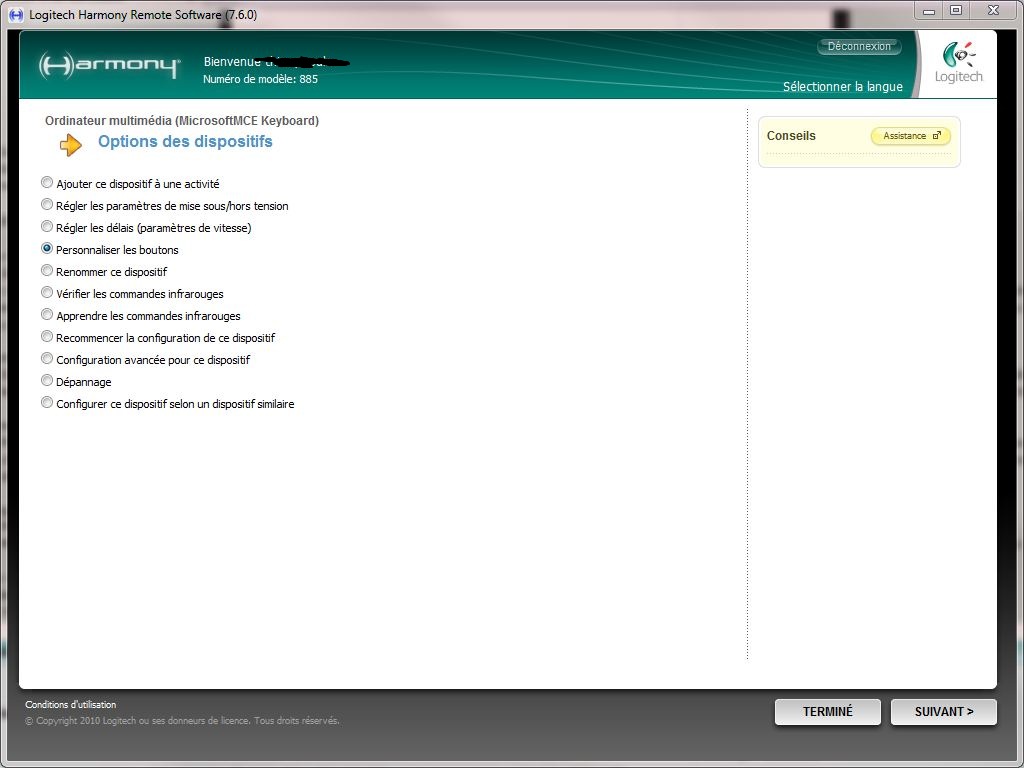
Task: Select 'Régler les paramètres de mise sous/hors tension'
Action: tap(47, 205)
